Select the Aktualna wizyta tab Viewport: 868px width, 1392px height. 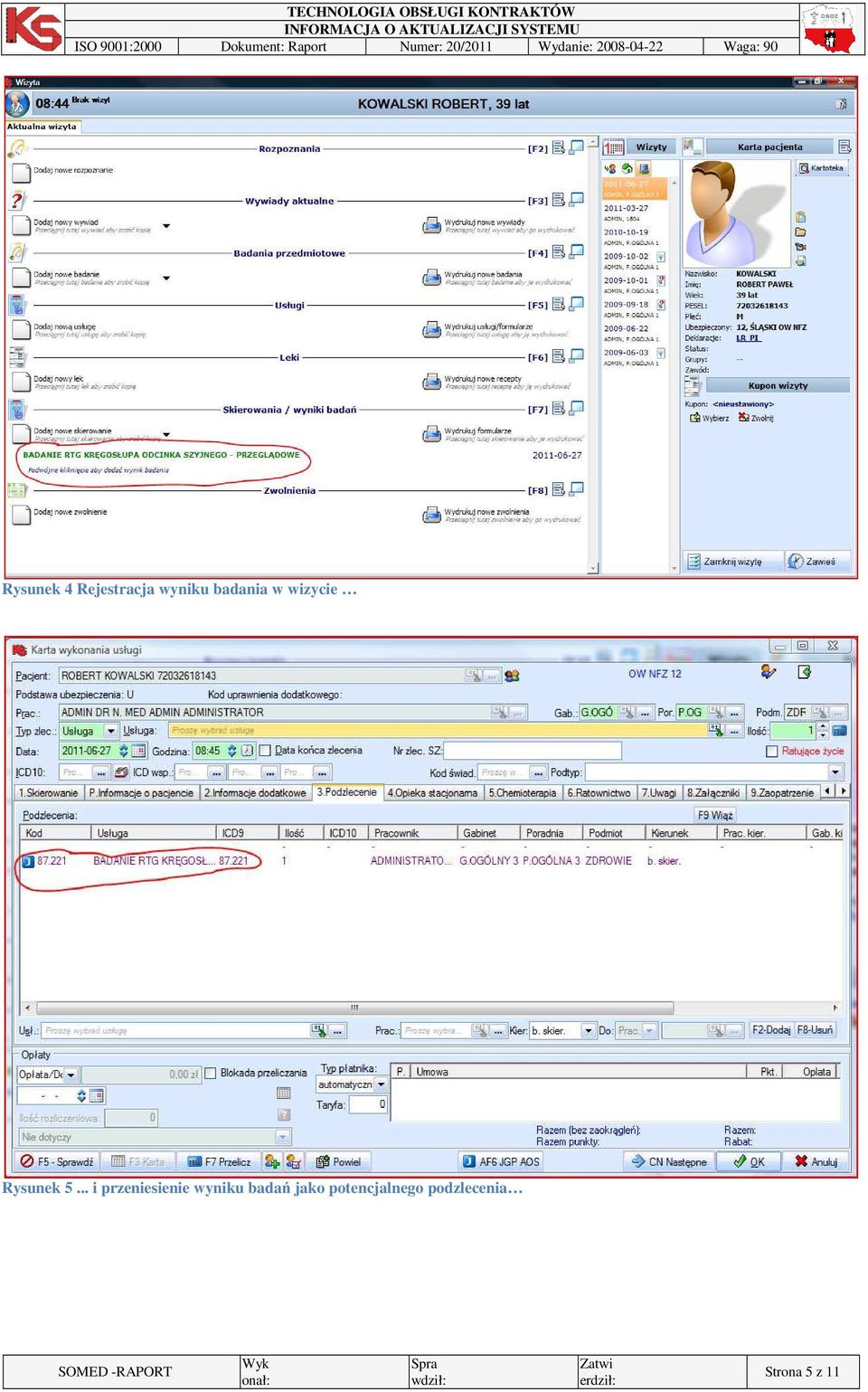[42, 127]
